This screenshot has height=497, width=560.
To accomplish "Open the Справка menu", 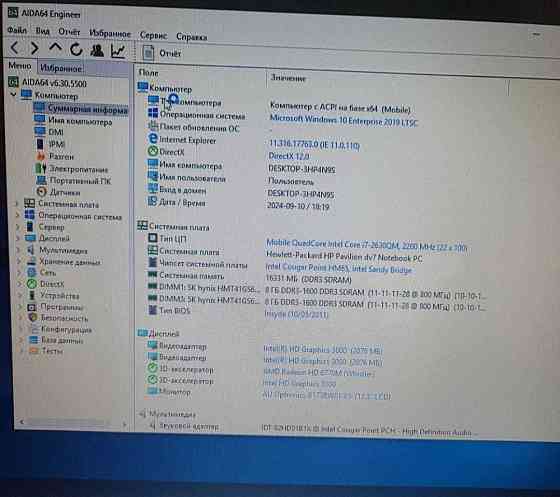I will coord(192,36).
